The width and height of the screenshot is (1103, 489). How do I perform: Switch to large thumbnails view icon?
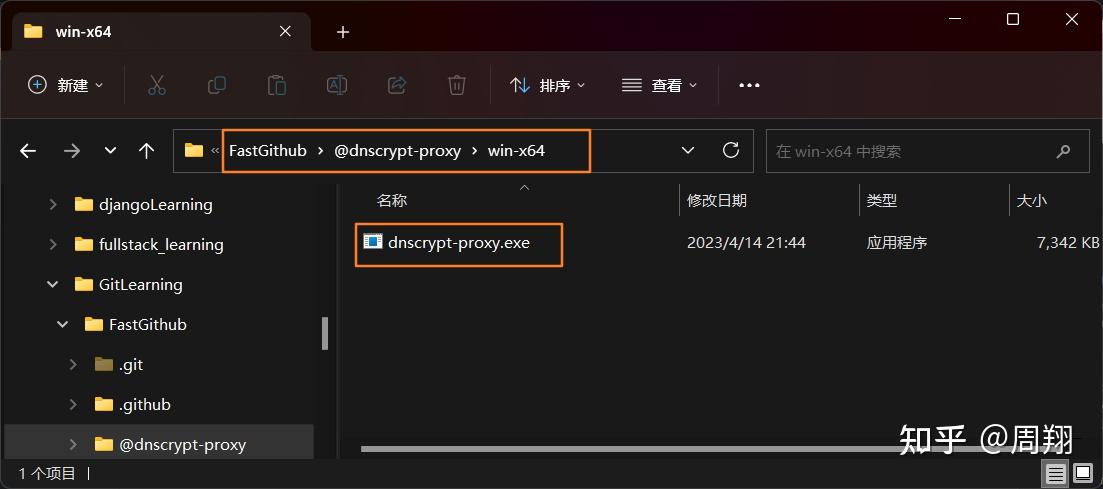pos(1080,474)
